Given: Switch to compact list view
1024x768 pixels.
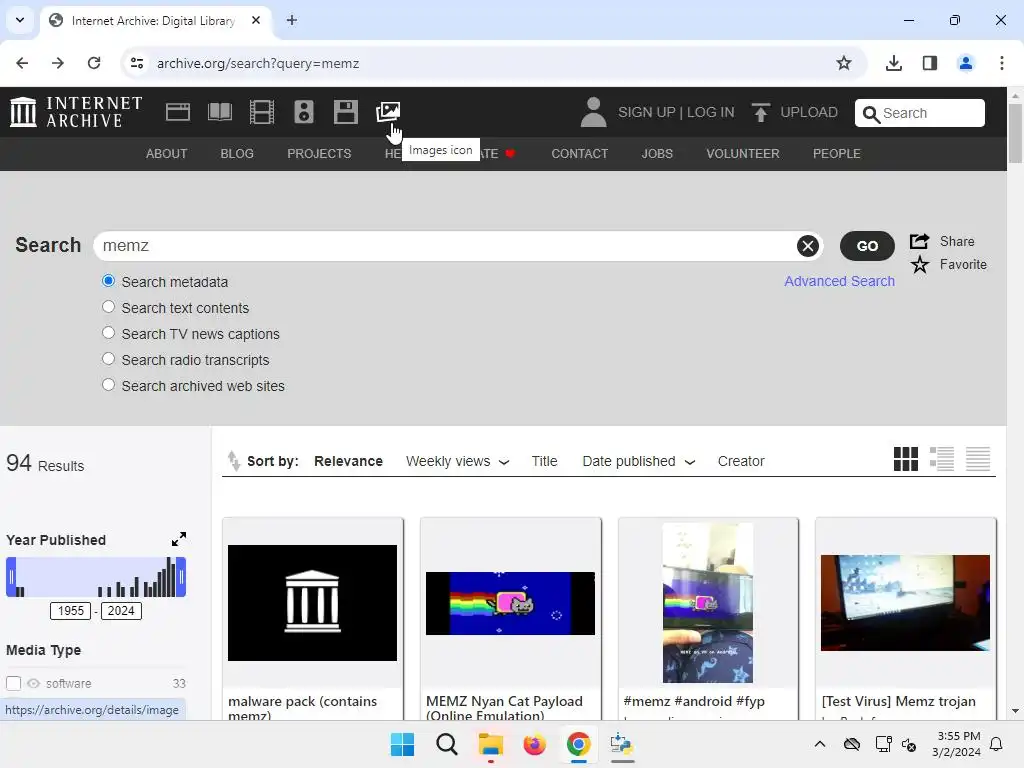Looking at the screenshot, I should (x=978, y=459).
